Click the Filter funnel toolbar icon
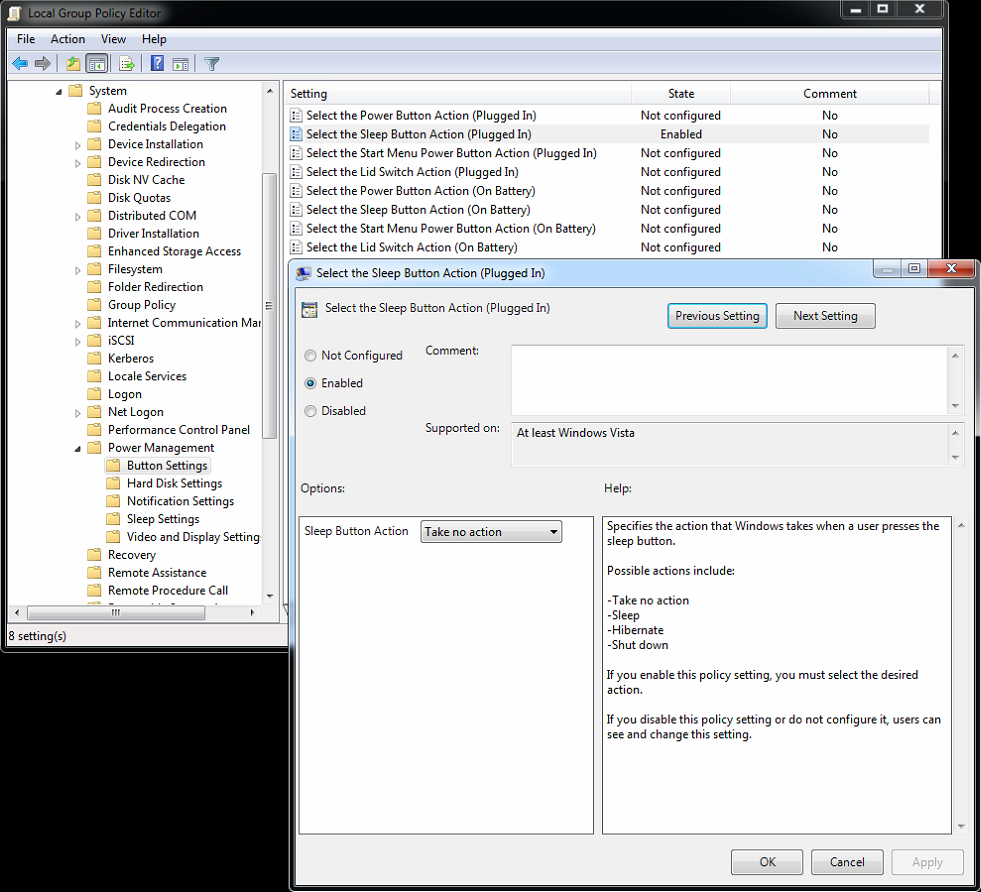Screen dimensions: 981x892 tap(211, 64)
